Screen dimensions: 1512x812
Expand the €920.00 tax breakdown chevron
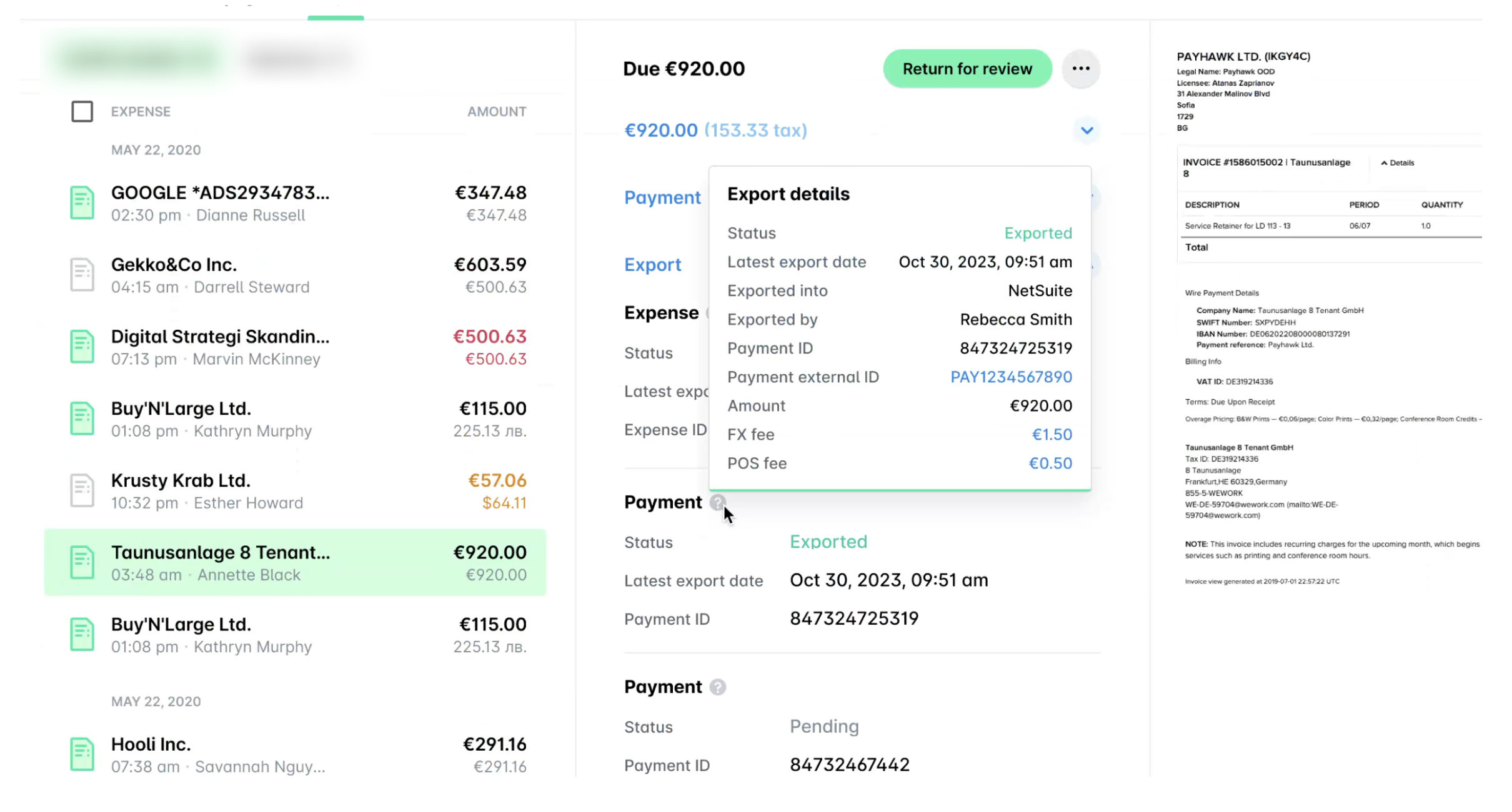tap(1087, 131)
